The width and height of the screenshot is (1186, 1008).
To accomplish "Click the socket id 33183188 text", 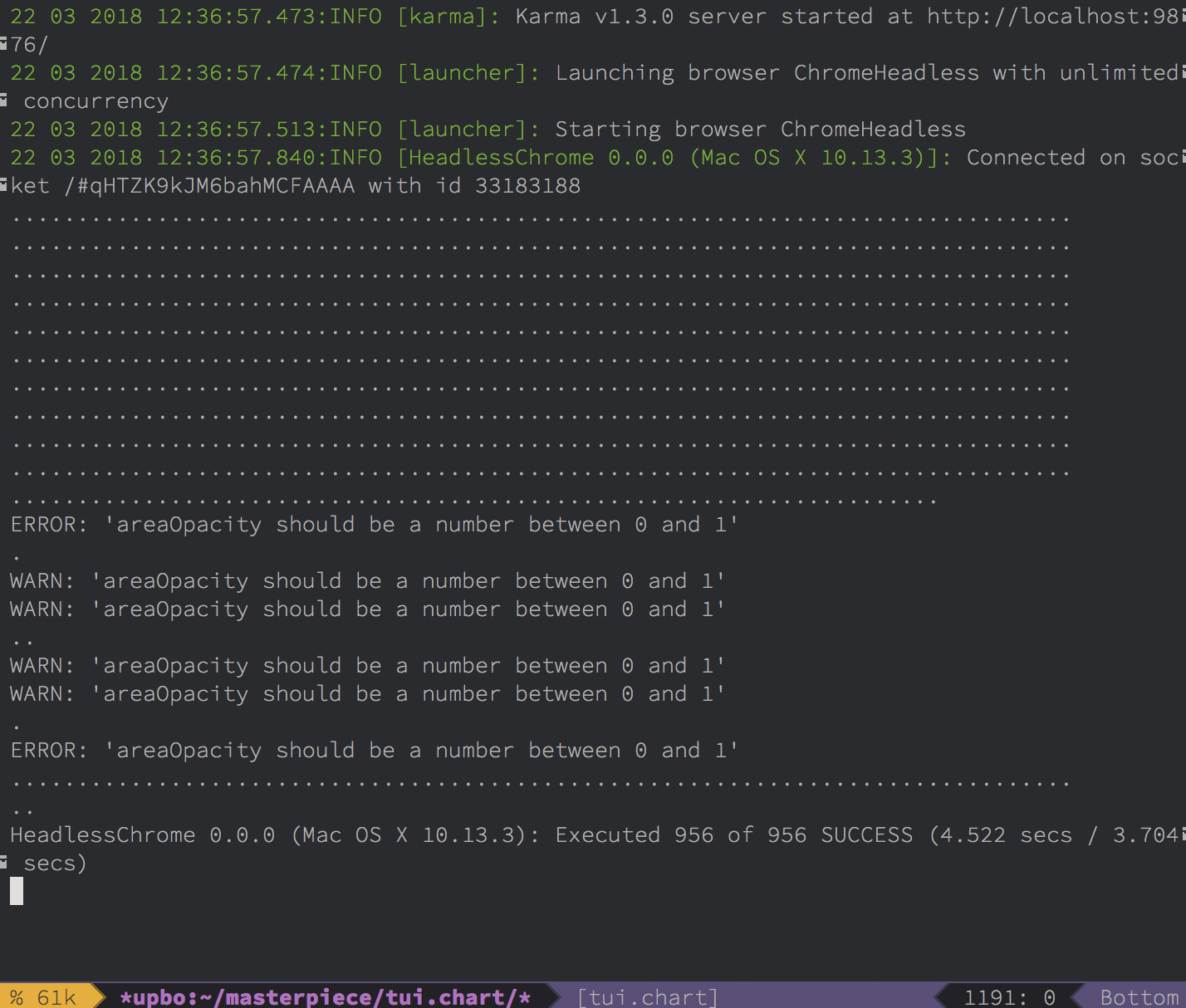I will (x=527, y=186).
